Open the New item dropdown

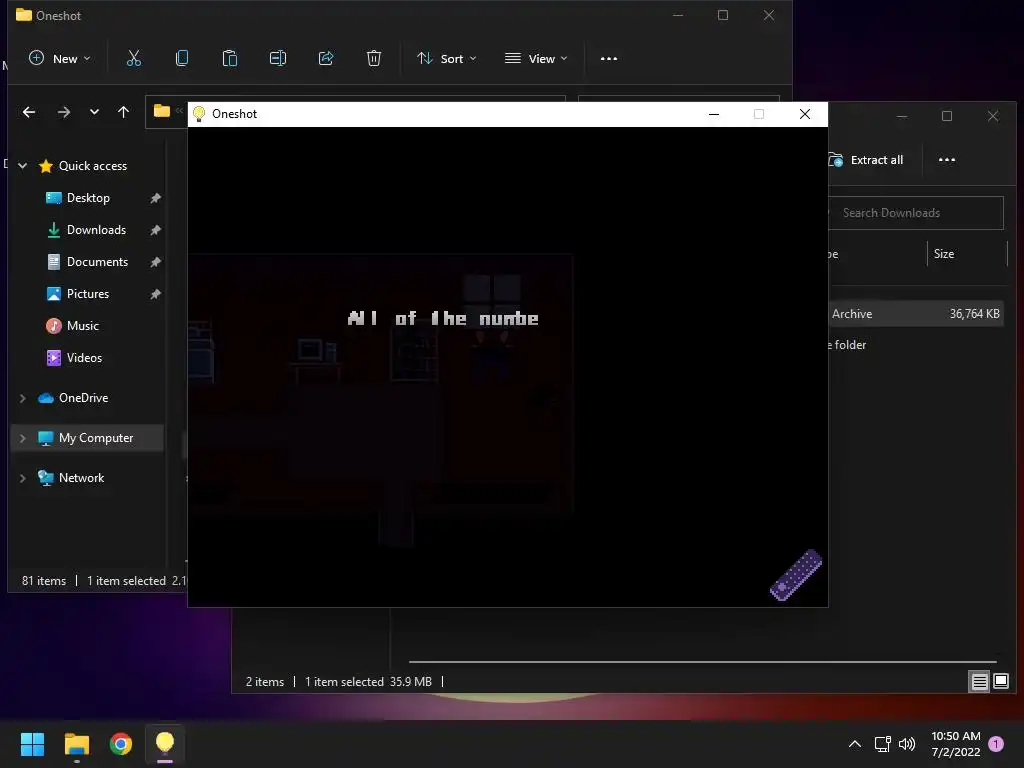click(60, 59)
